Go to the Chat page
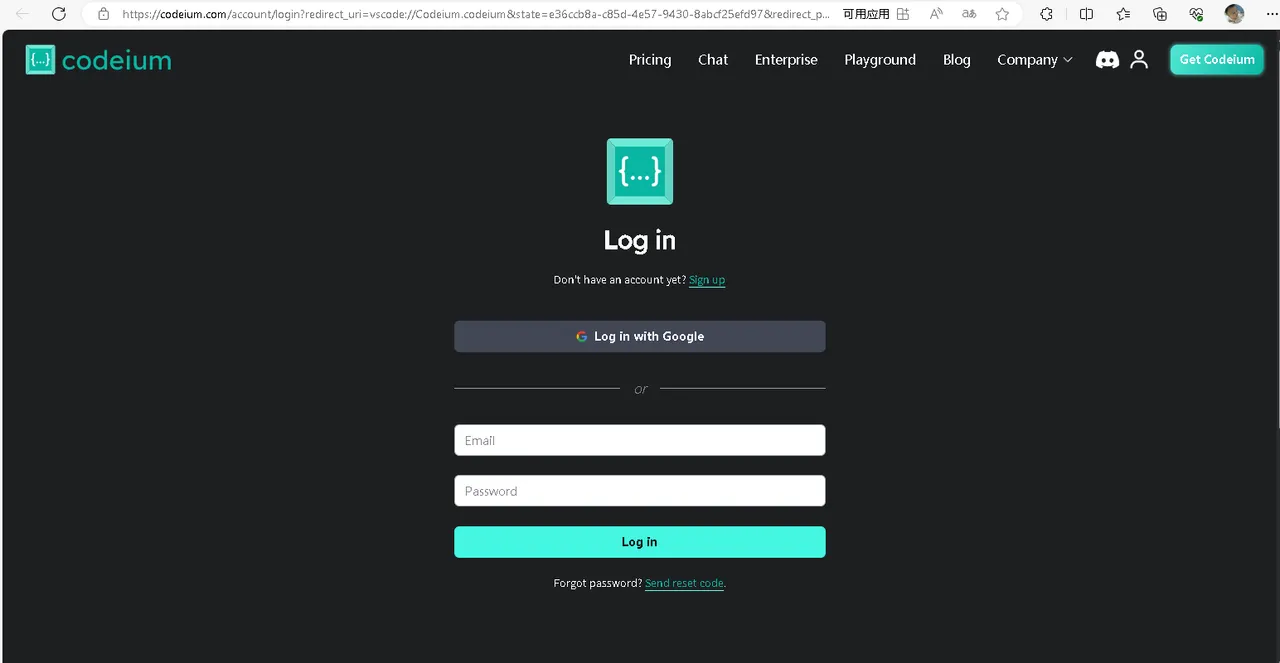Screen dimensions: 1280x663 [713, 60]
